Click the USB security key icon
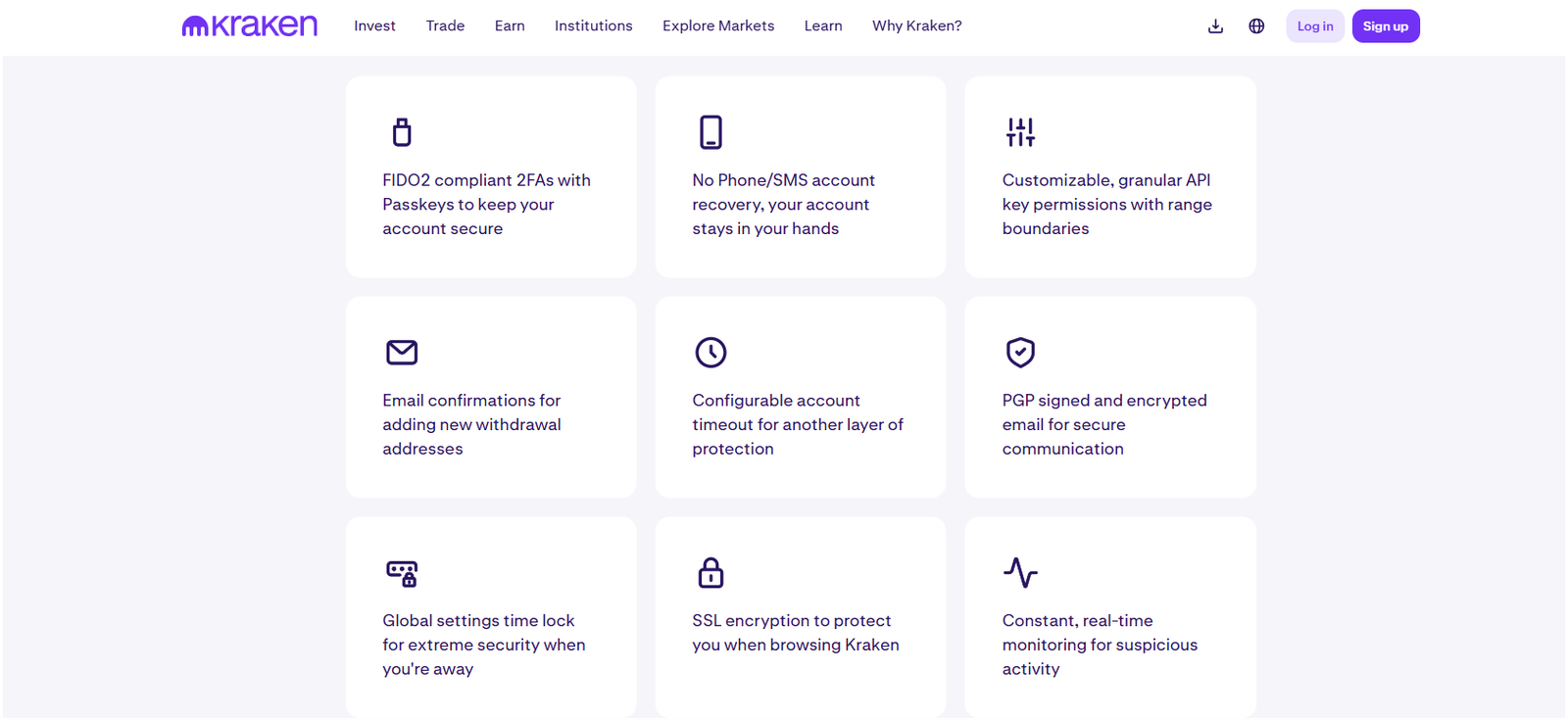This screenshot has height=721, width=1568. [402, 132]
